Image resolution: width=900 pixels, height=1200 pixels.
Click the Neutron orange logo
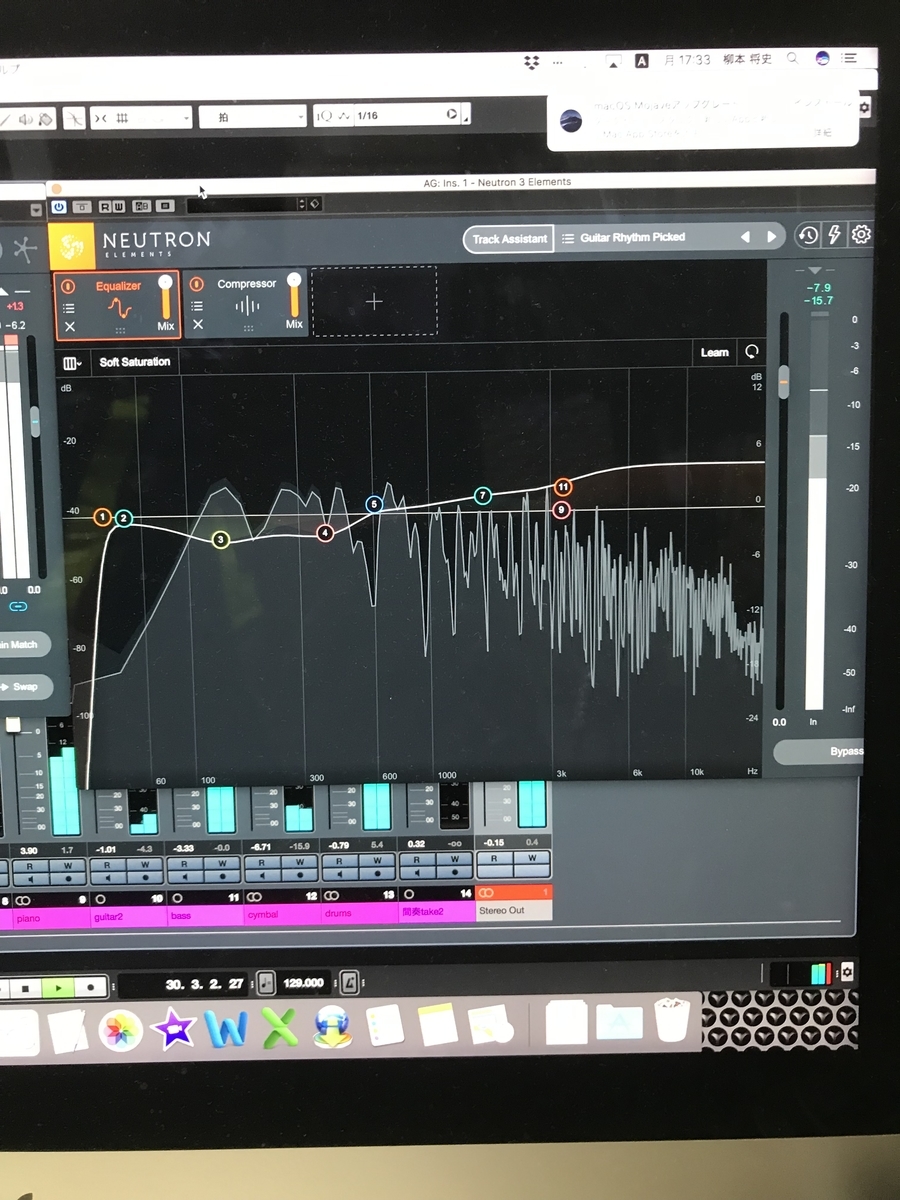[72, 245]
